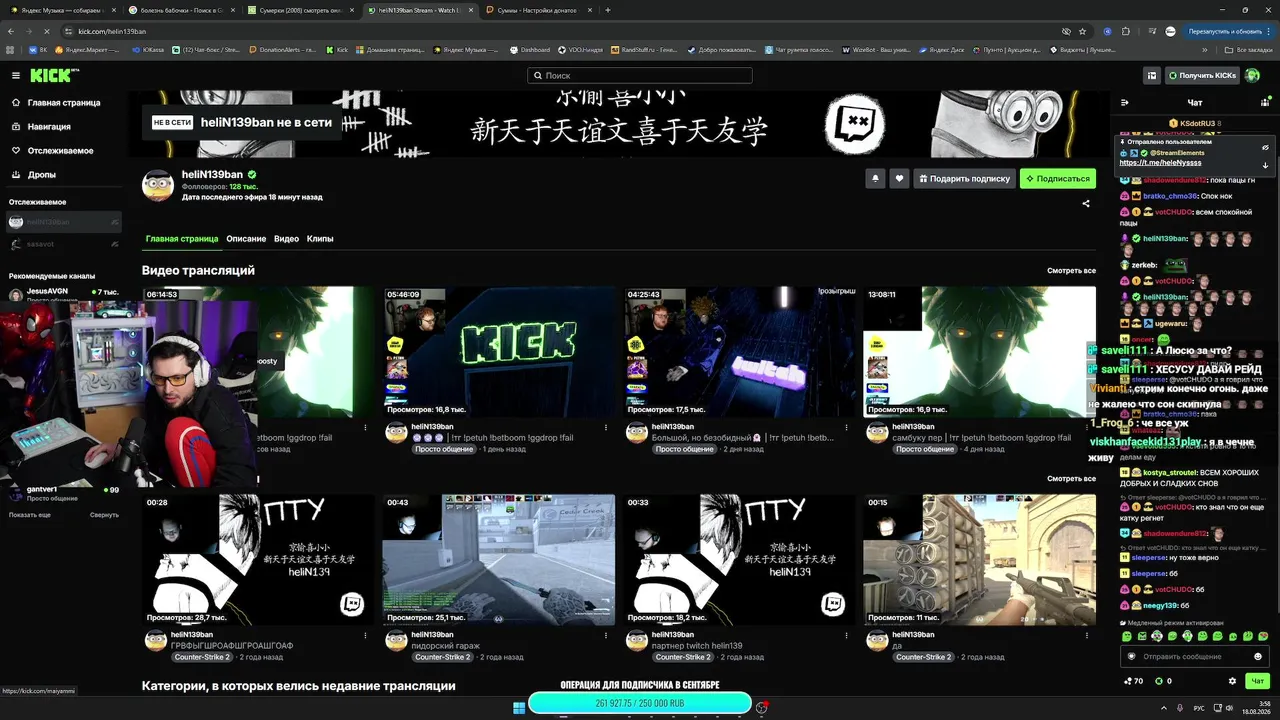Collapse the chat panel with arrow icon
This screenshot has height=720, width=1280.
(x=1124, y=102)
